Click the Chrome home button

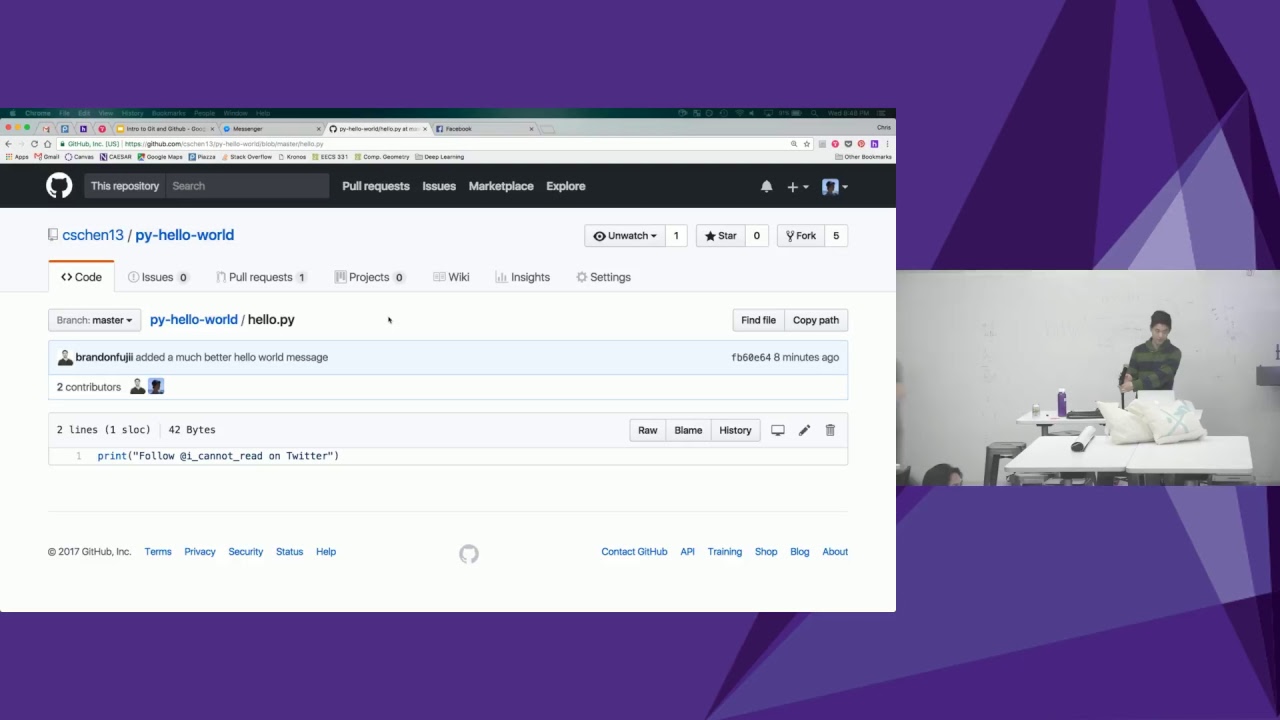(47, 144)
